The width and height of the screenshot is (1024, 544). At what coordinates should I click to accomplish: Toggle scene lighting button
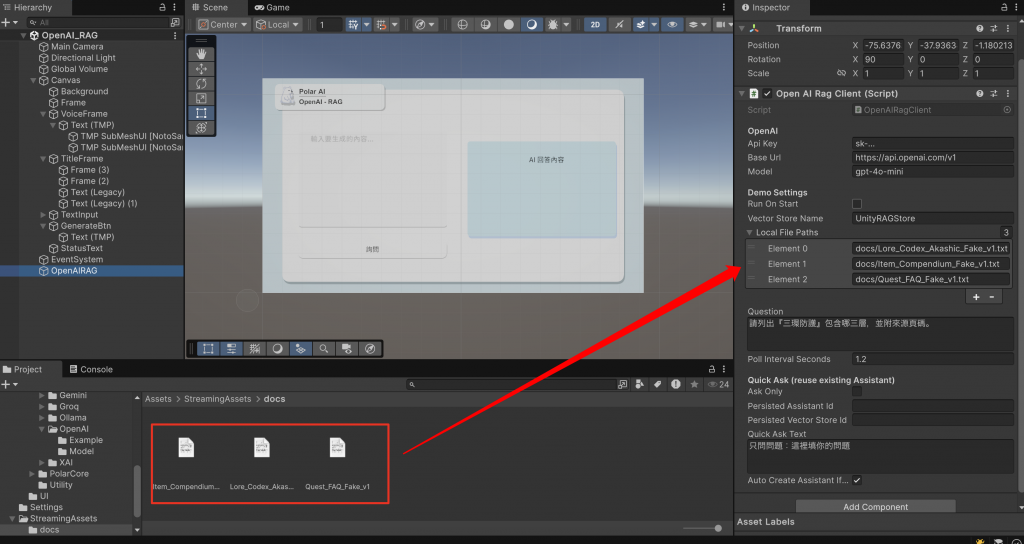point(618,25)
